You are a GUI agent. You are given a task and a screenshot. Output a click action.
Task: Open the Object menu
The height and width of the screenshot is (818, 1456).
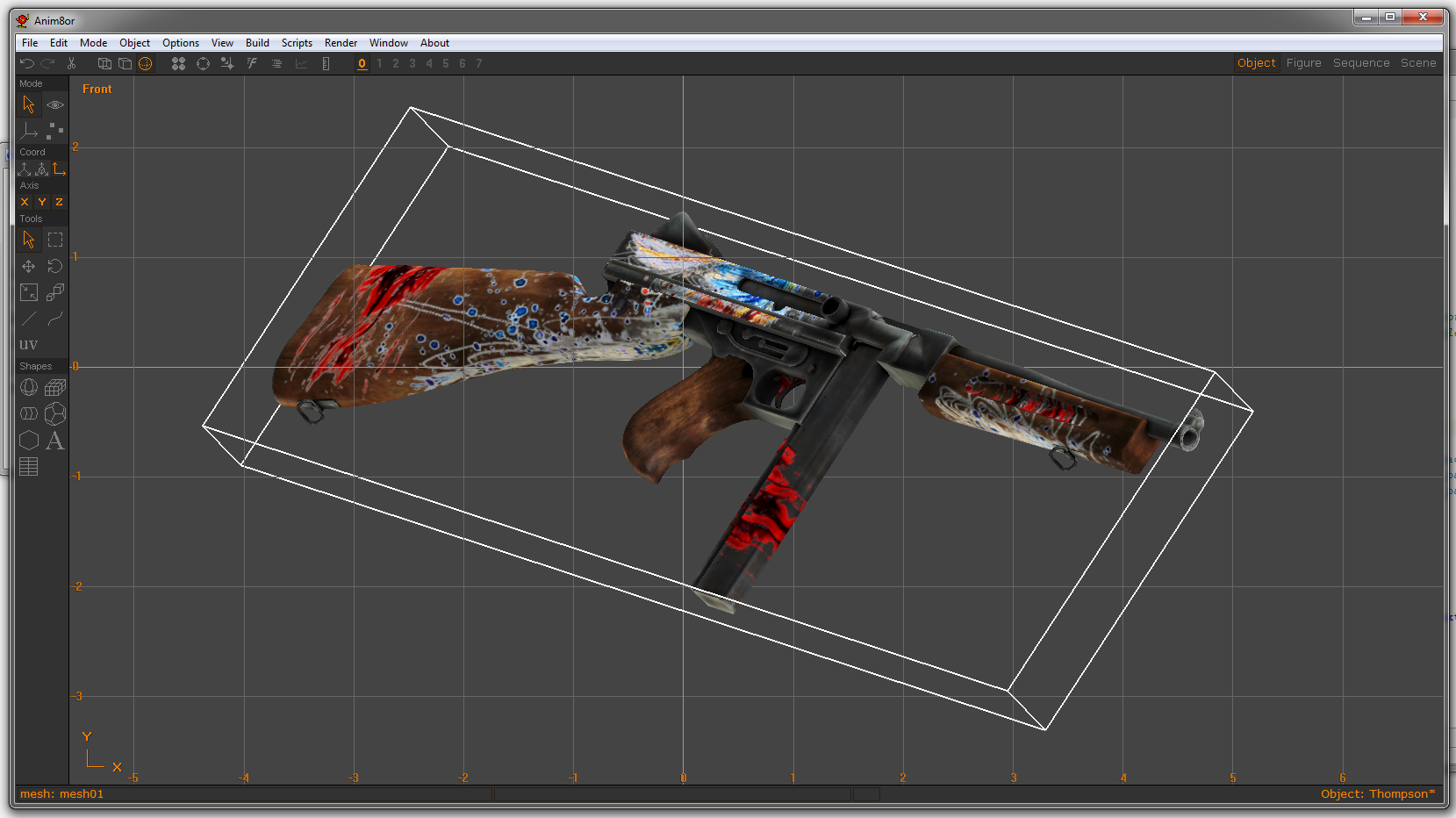pyautogui.click(x=134, y=43)
